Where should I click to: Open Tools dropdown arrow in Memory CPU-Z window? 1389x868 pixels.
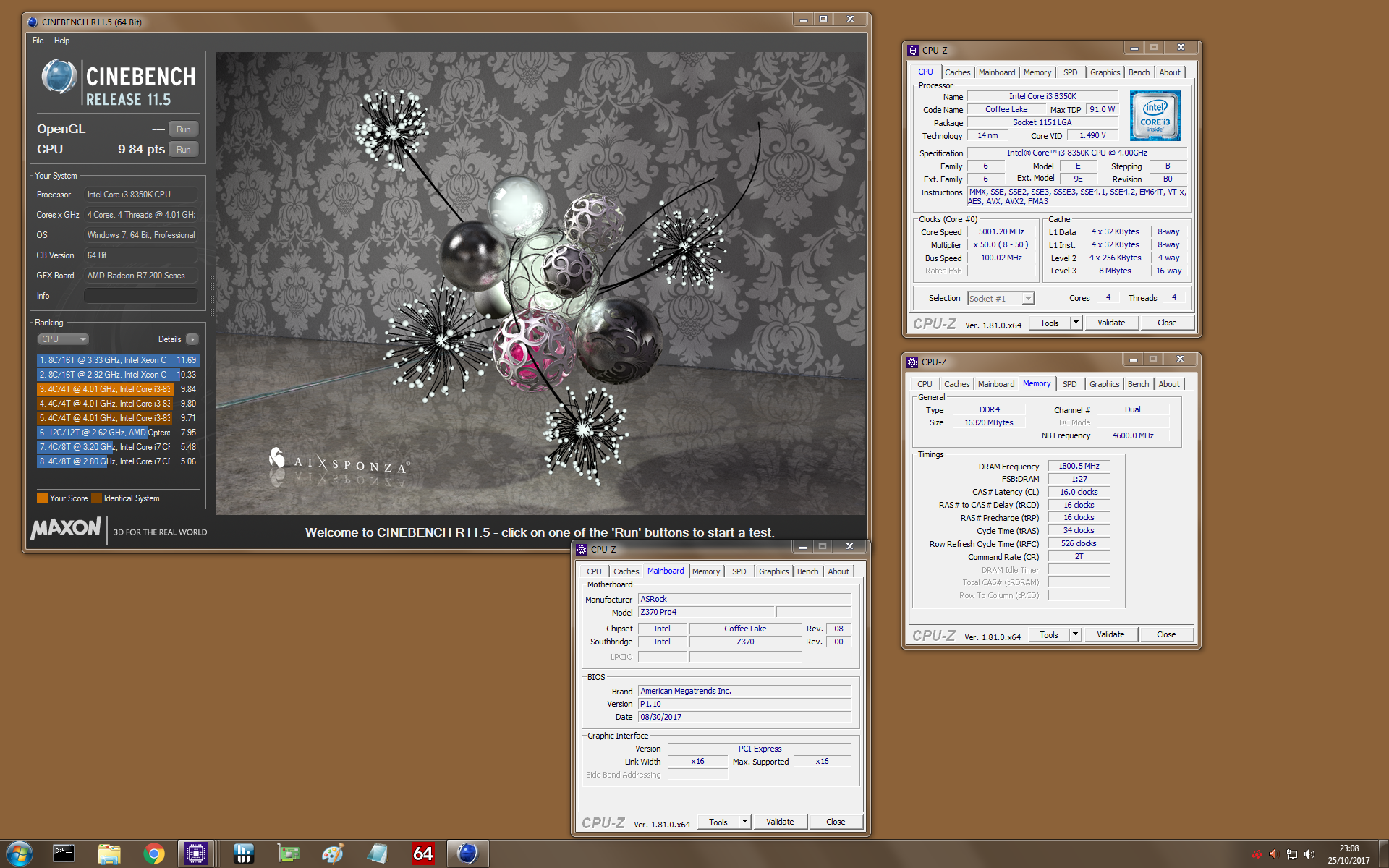[1075, 635]
